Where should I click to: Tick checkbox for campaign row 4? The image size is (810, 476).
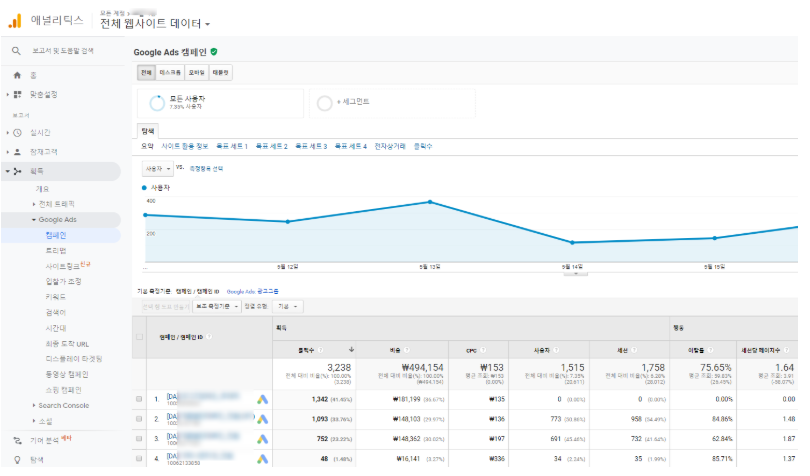click(139, 458)
